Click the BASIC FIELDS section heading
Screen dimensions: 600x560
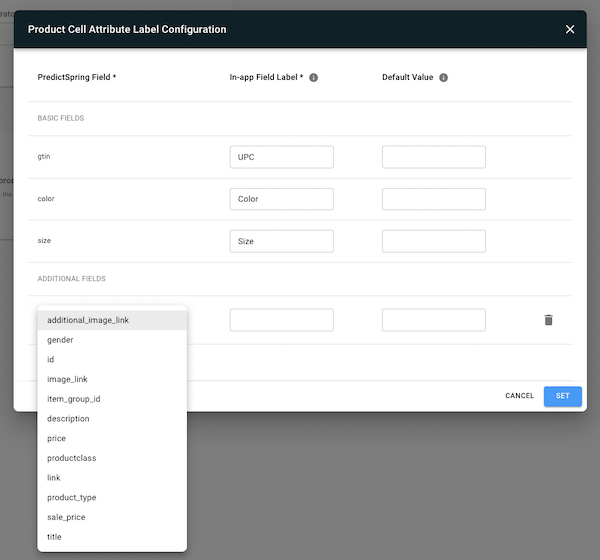[61, 118]
